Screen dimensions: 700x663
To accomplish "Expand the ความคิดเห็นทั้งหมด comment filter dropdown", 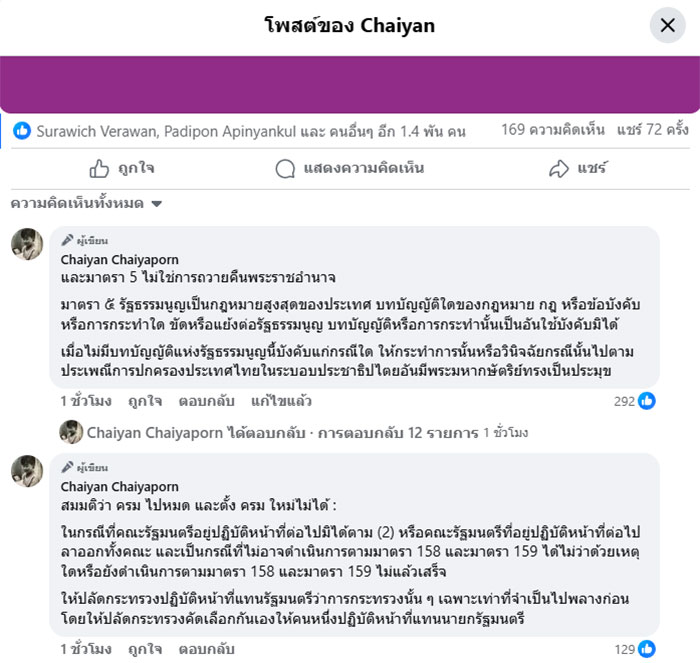I will coord(86,204).
